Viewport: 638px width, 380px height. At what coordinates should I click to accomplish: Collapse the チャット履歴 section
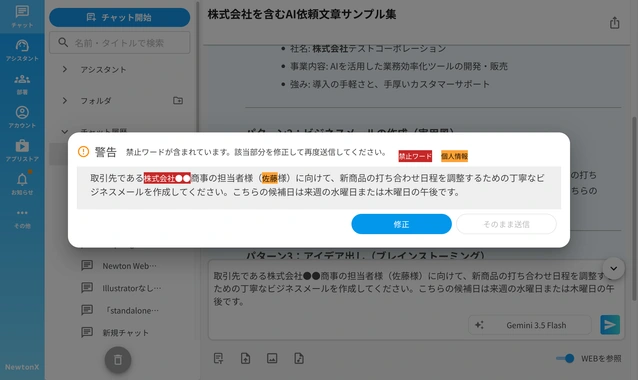pos(65,131)
